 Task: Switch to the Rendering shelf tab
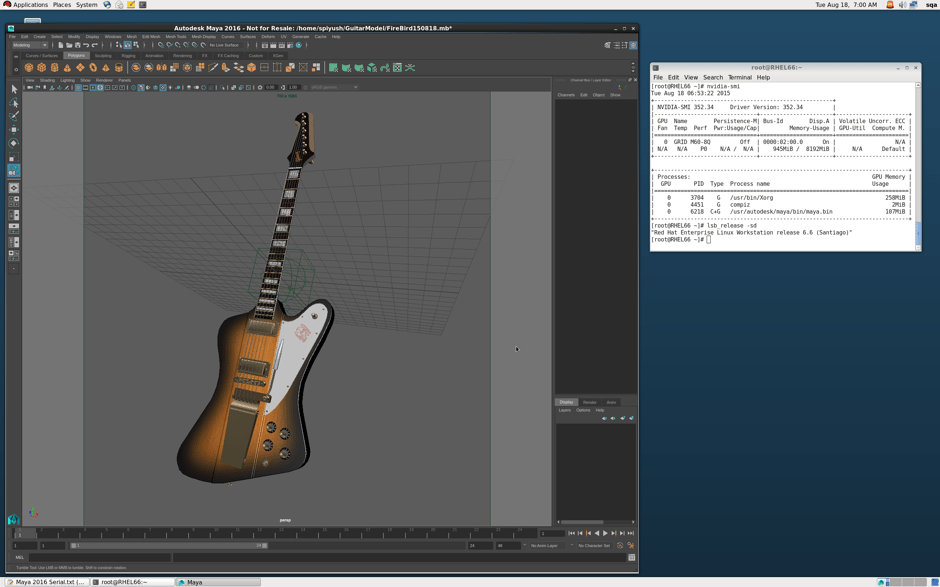pyautogui.click(x=182, y=56)
